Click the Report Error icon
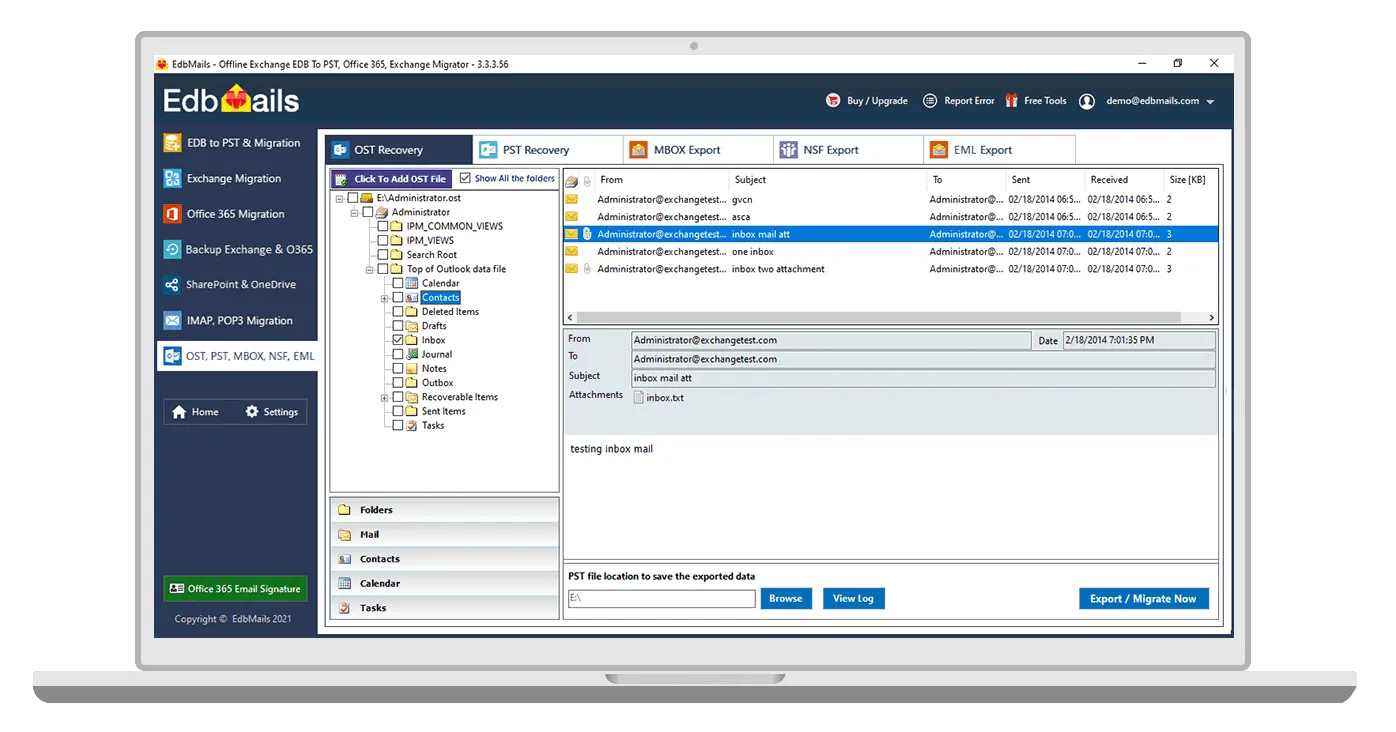 click(x=930, y=101)
